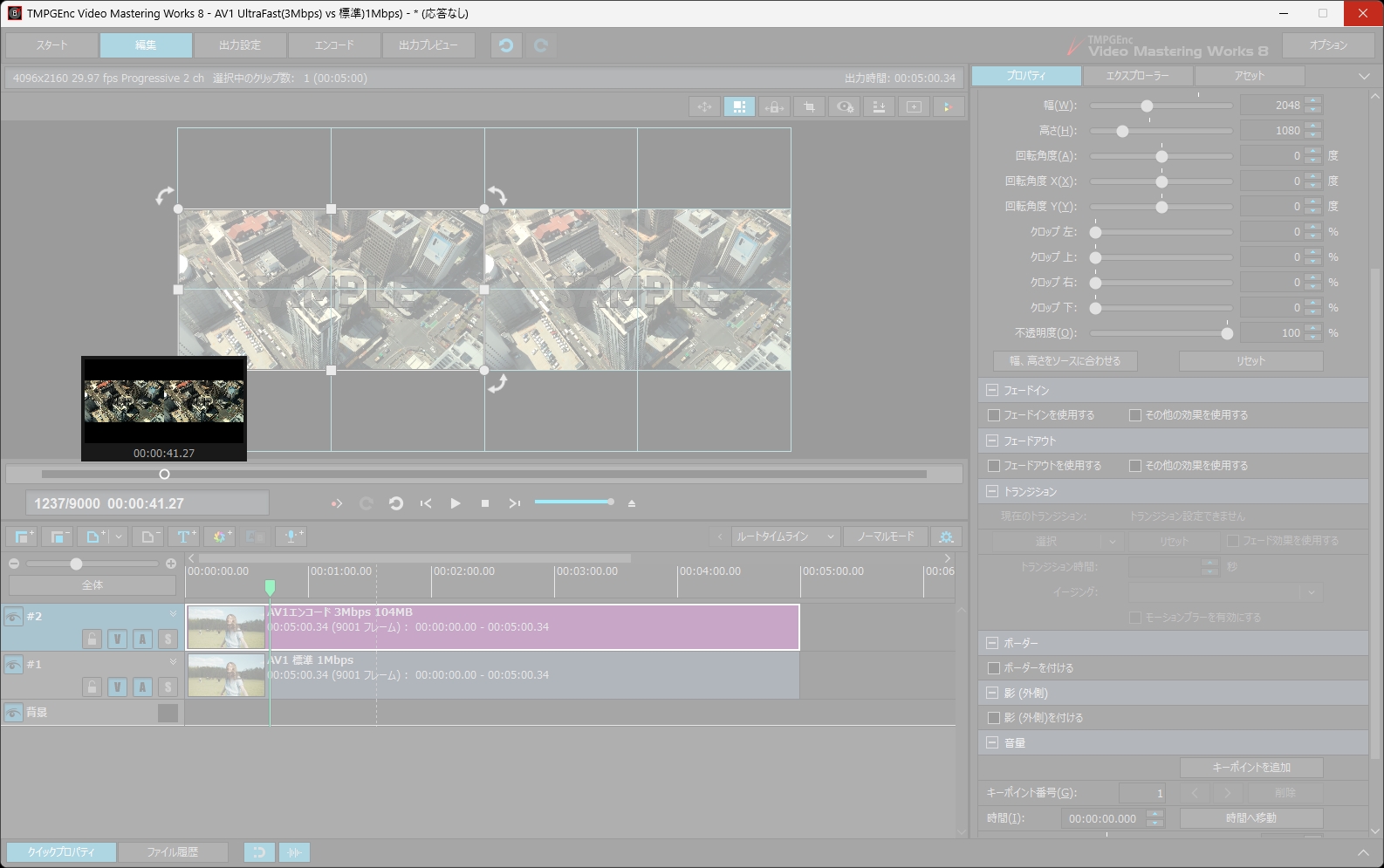Click the waveform icon in bottom bar
The image size is (1384, 868).
(x=295, y=852)
